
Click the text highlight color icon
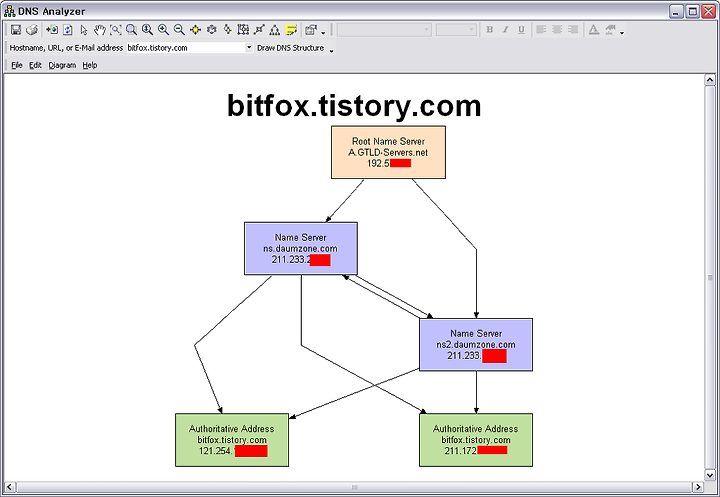click(610, 30)
